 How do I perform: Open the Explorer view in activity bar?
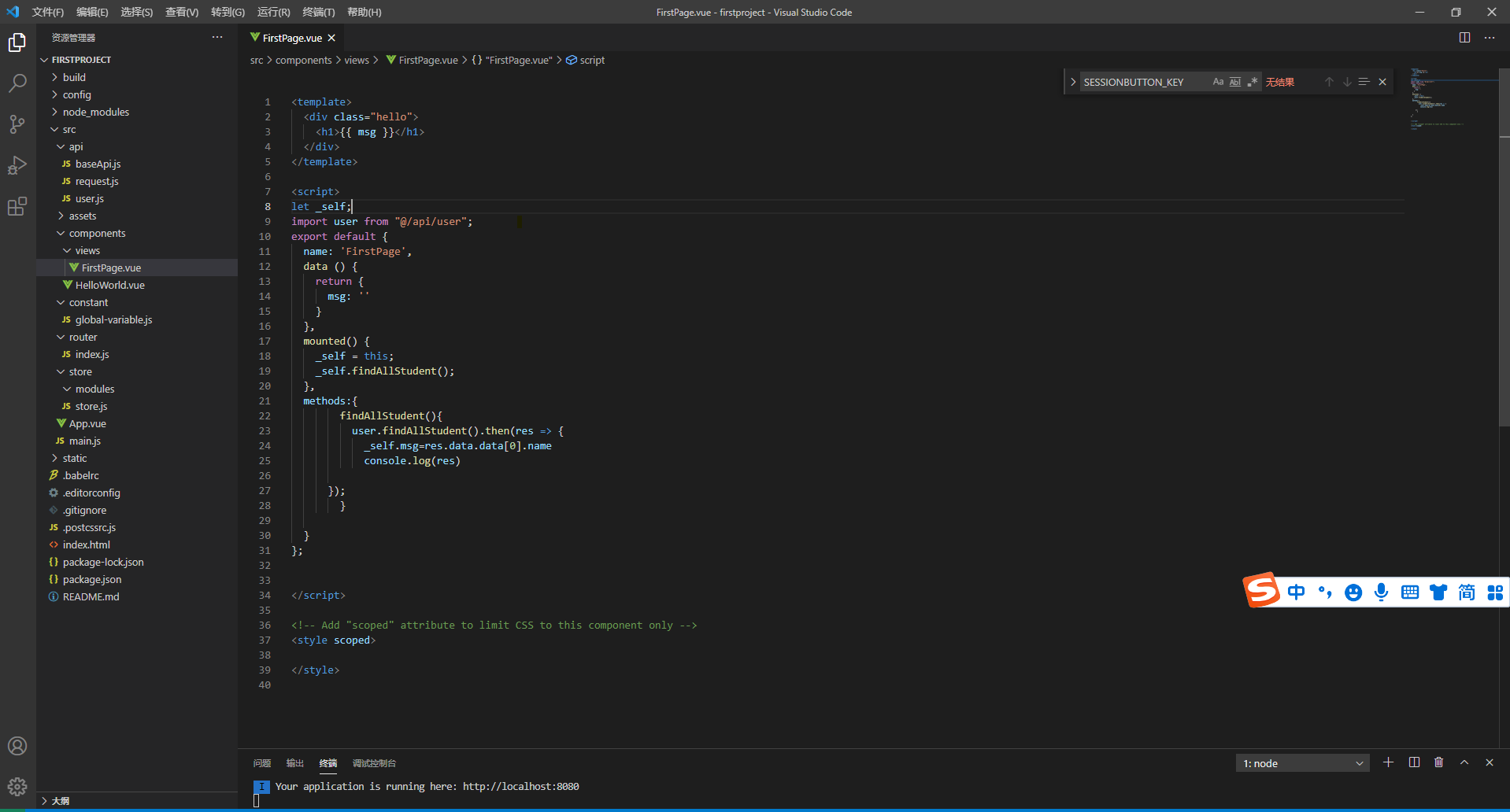click(17, 42)
